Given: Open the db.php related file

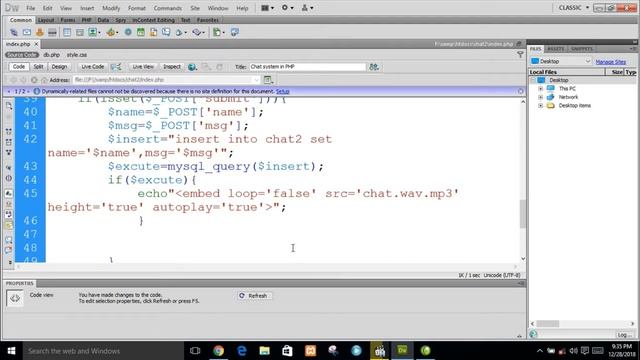Looking at the screenshot, I should click(51, 55).
